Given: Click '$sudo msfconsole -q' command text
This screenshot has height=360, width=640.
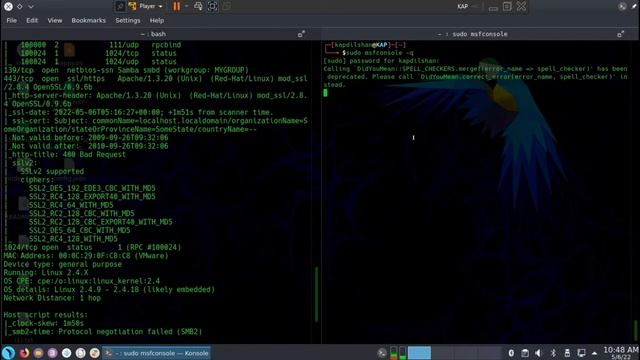Looking at the screenshot, I should (x=378, y=53).
